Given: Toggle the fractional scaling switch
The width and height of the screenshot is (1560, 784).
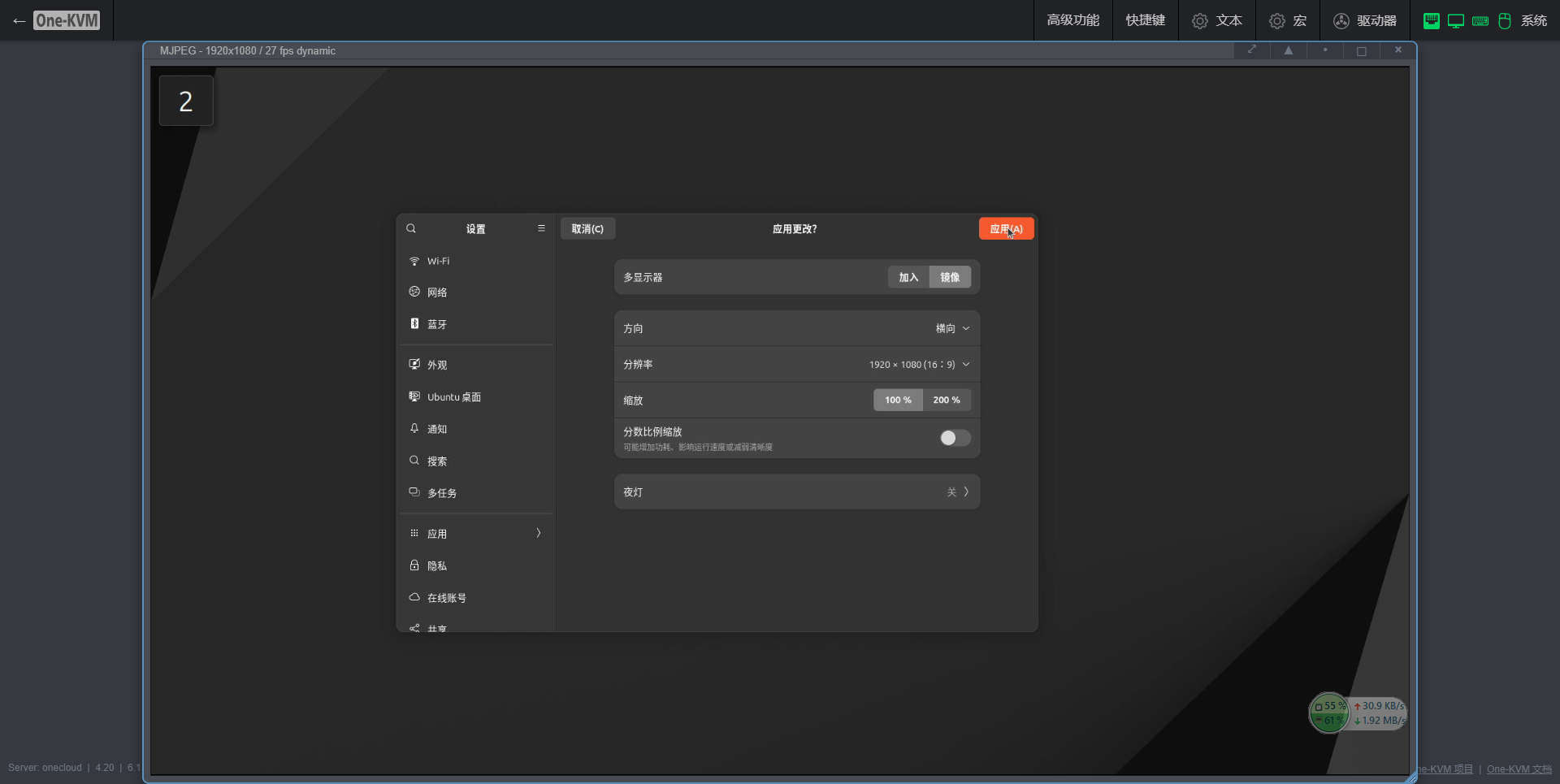Looking at the screenshot, I should click(955, 438).
